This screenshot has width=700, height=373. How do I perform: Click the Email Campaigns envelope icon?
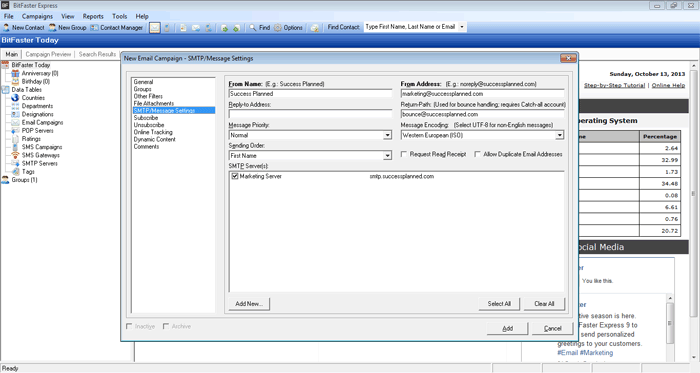pos(15,122)
